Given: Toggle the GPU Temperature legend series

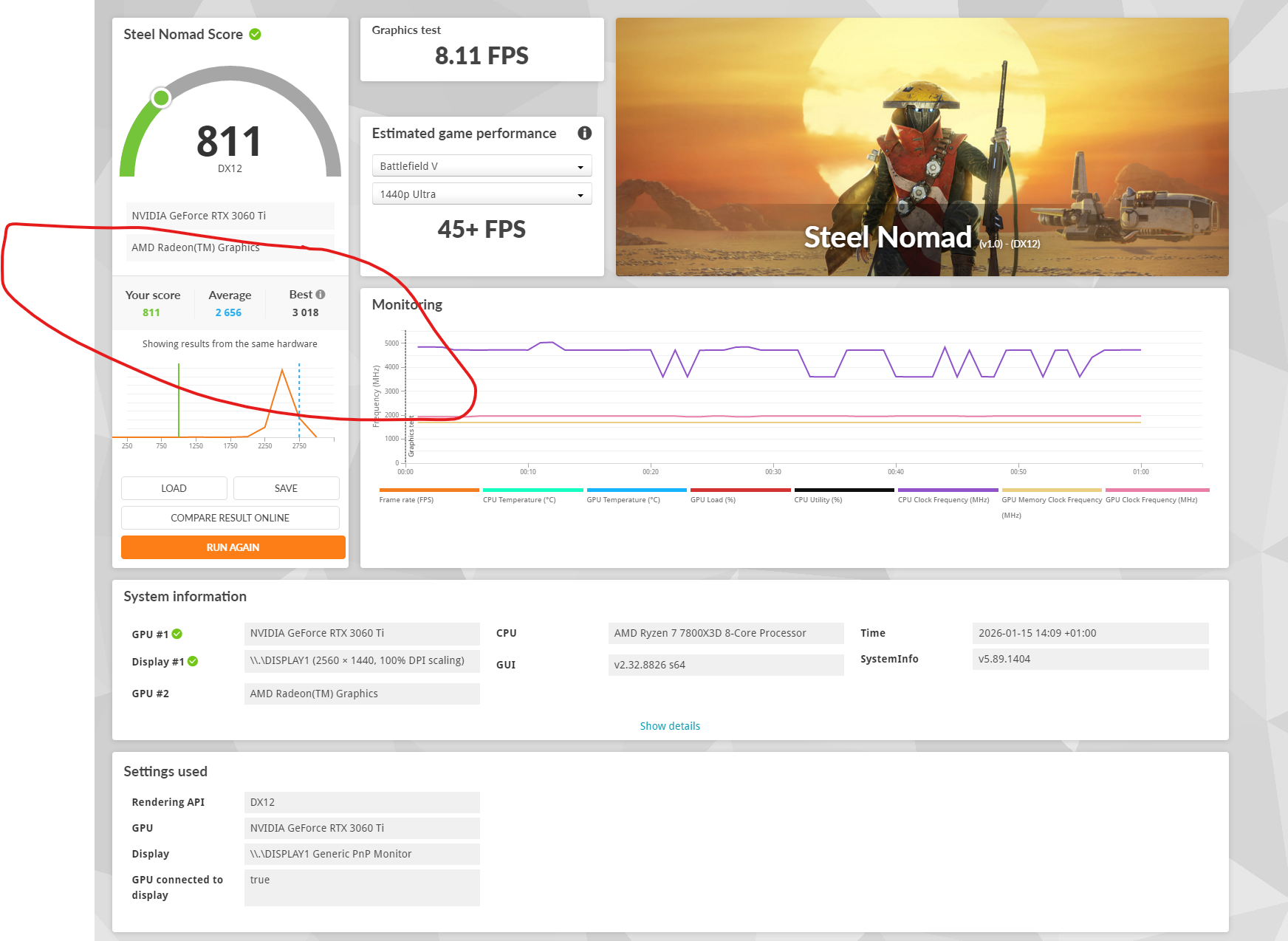Looking at the screenshot, I should point(637,495).
